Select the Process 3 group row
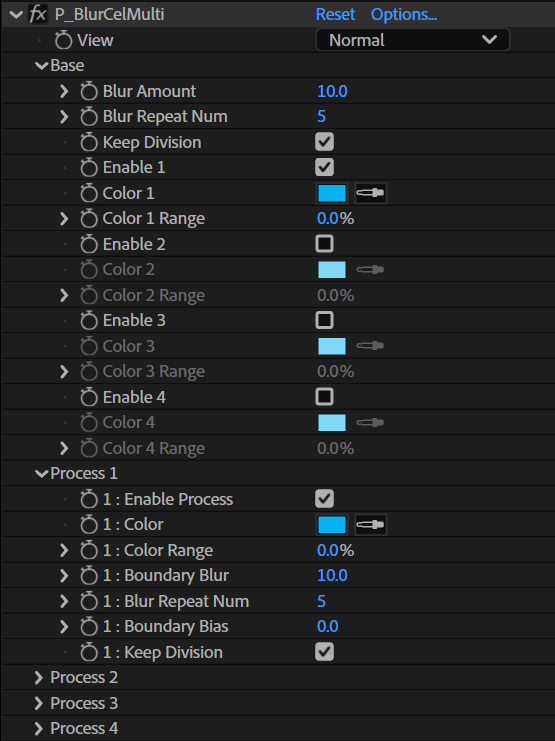Viewport: 555px width, 741px height. (x=278, y=703)
